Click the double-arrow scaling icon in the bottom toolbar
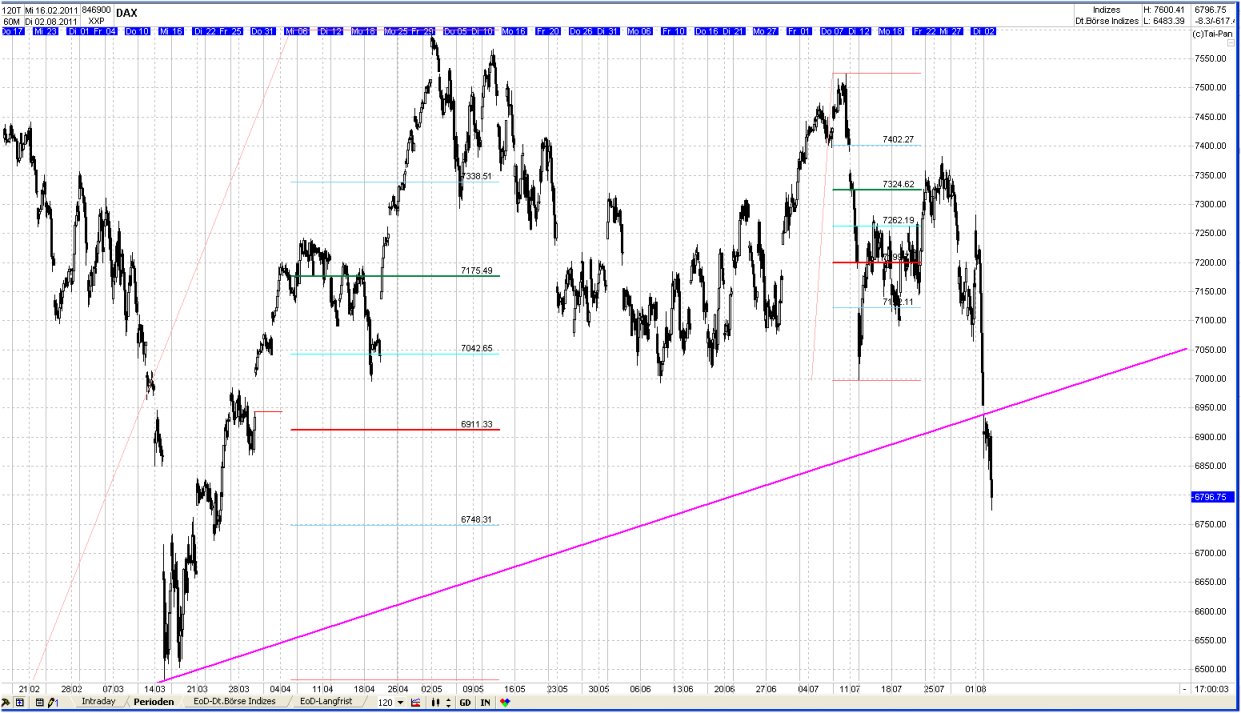Screen dimensions: 1241x713 (434, 702)
